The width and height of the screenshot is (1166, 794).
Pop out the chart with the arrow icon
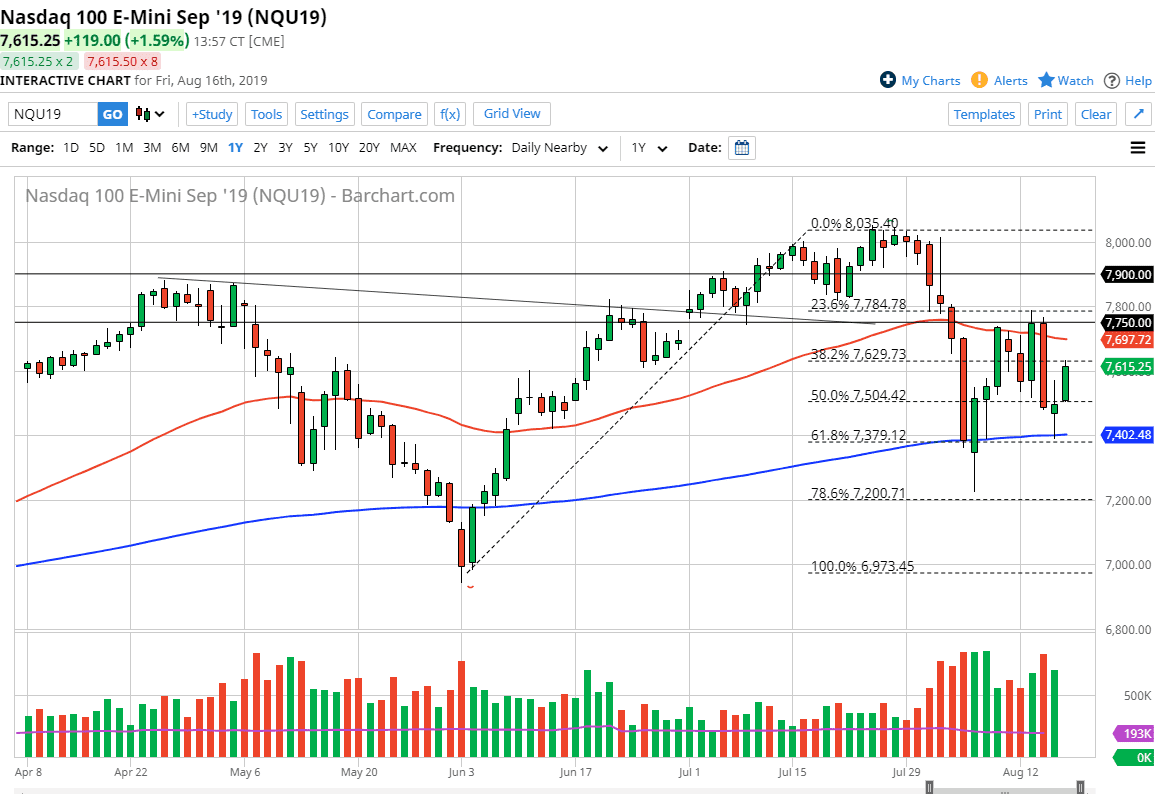[1140, 113]
